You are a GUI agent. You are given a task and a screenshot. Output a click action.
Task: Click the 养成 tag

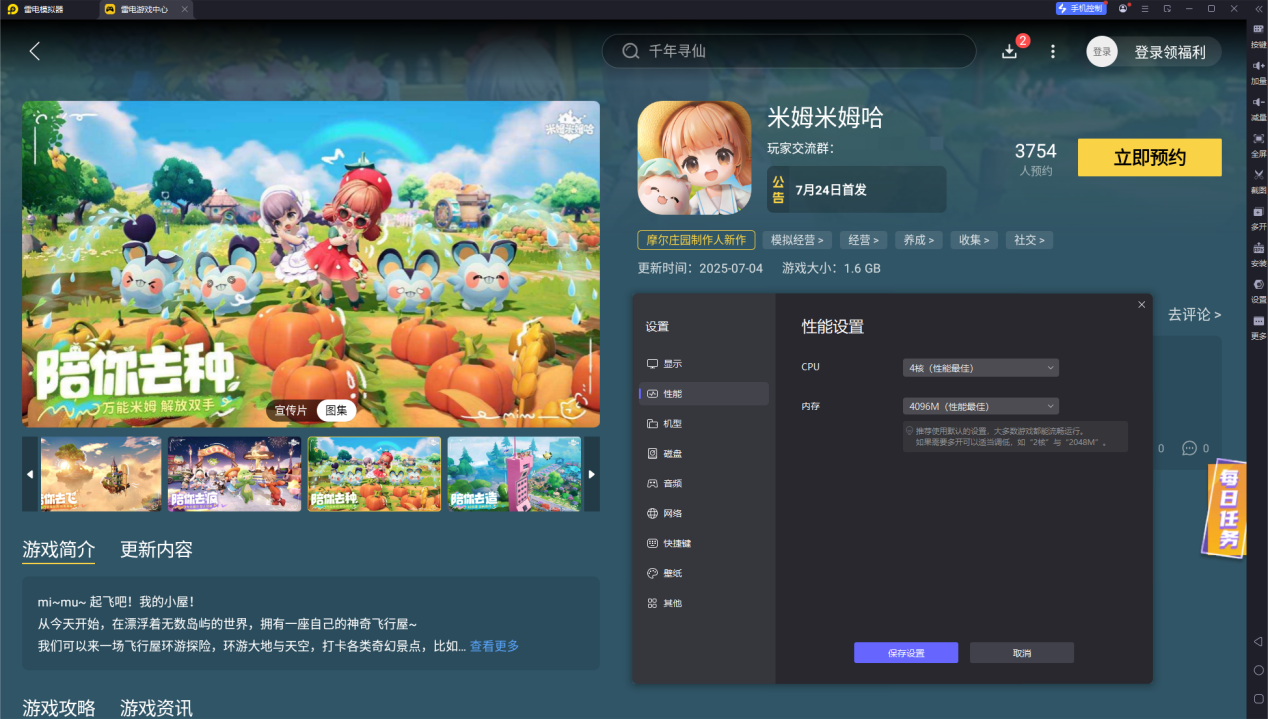tap(918, 240)
